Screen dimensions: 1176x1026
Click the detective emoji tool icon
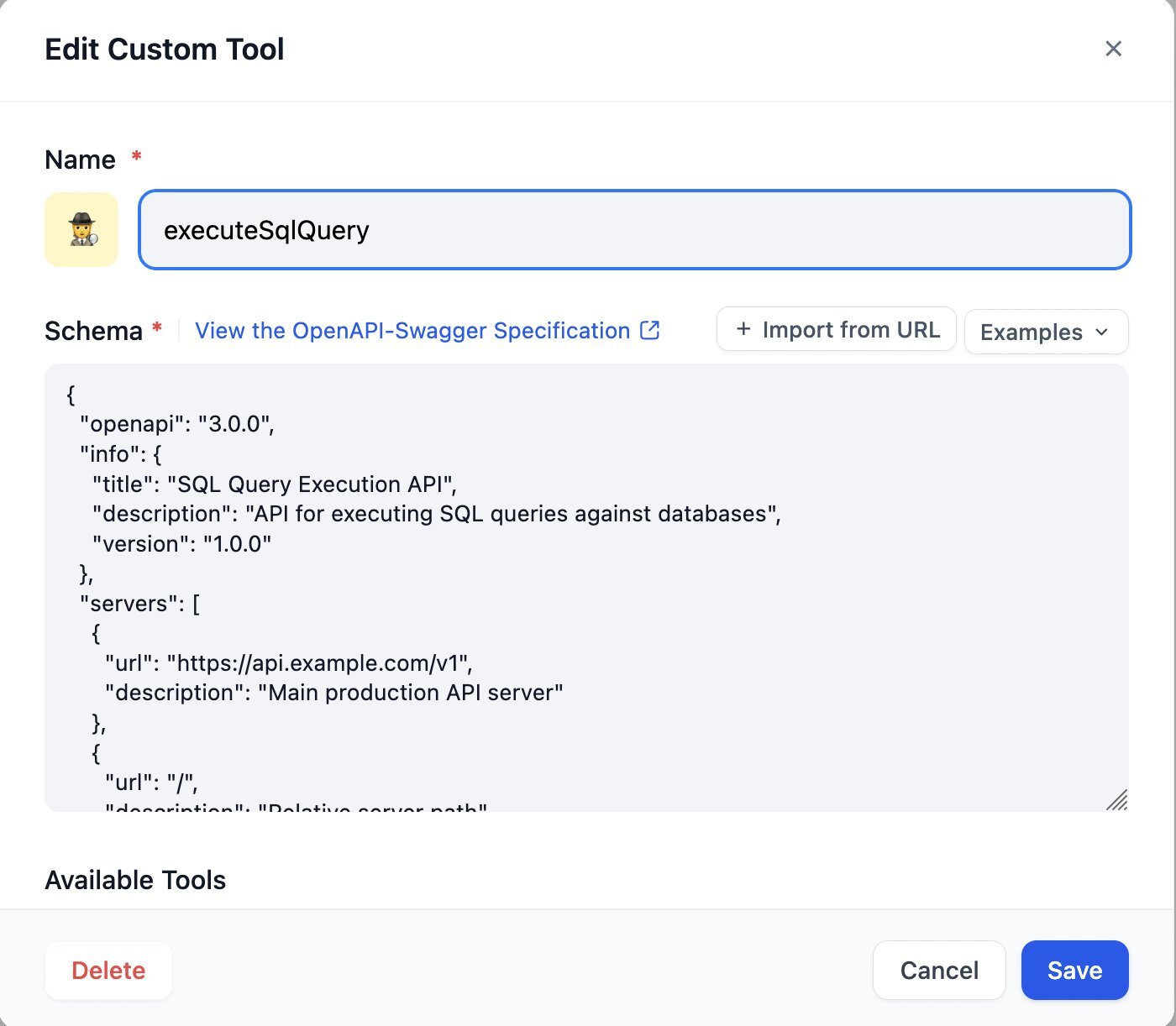[x=81, y=229]
